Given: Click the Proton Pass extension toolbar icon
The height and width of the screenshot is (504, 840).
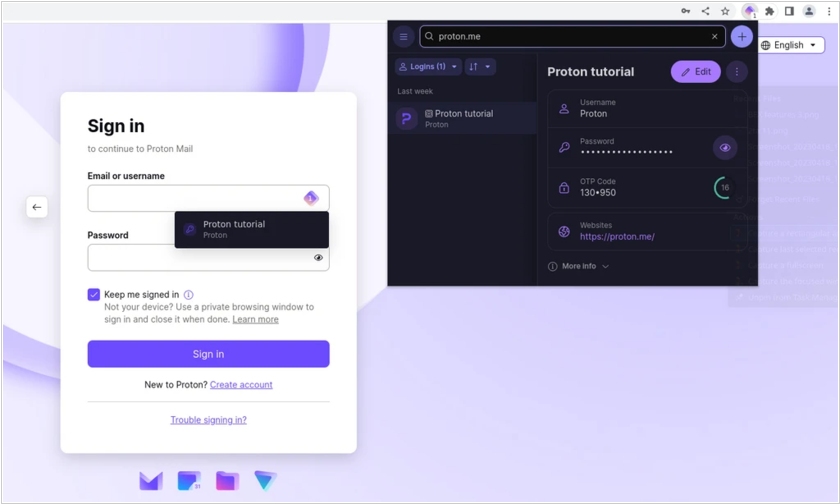Looking at the screenshot, I should pyautogui.click(x=749, y=11).
